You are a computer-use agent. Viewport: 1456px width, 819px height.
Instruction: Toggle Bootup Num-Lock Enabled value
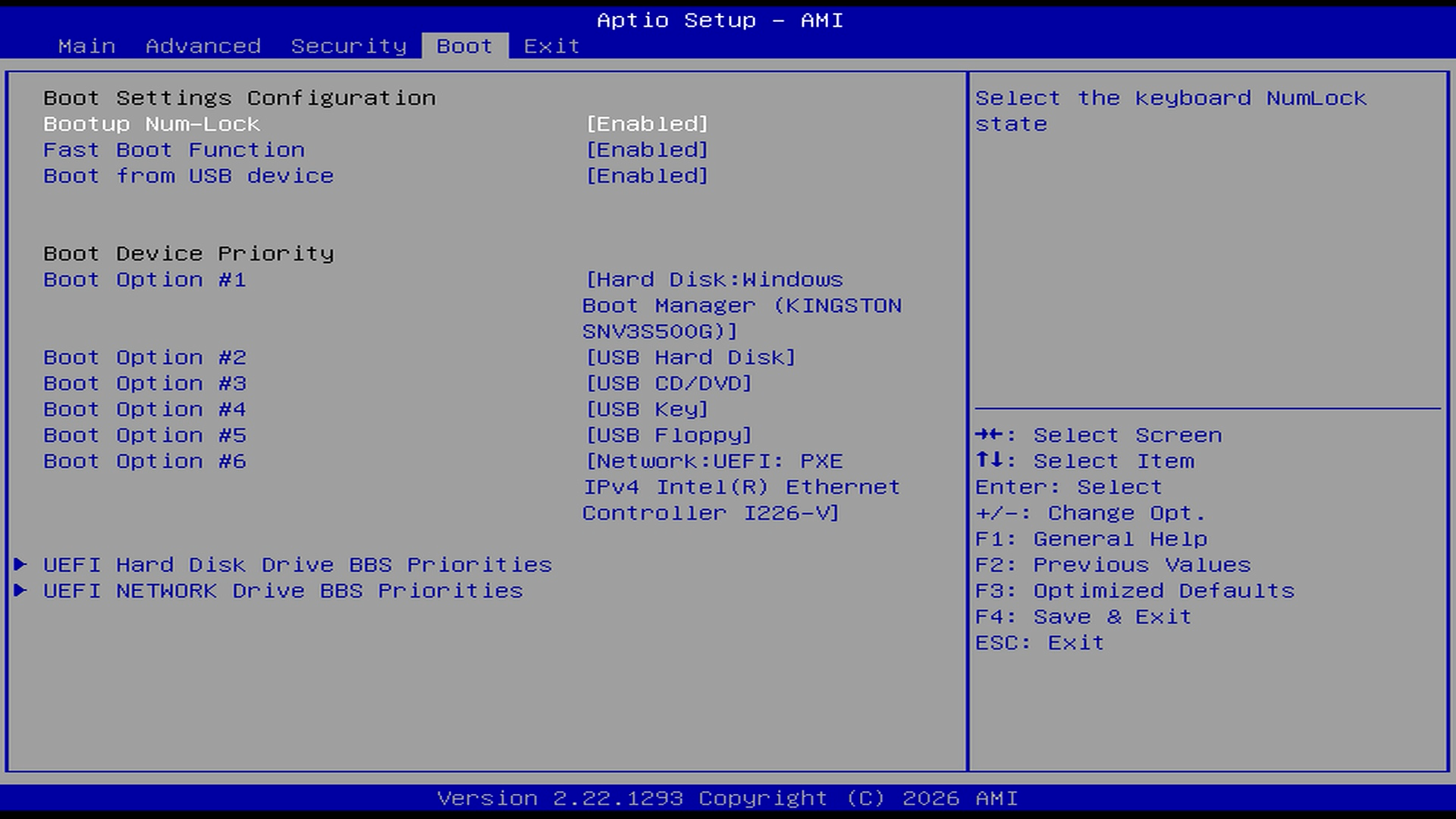(647, 124)
